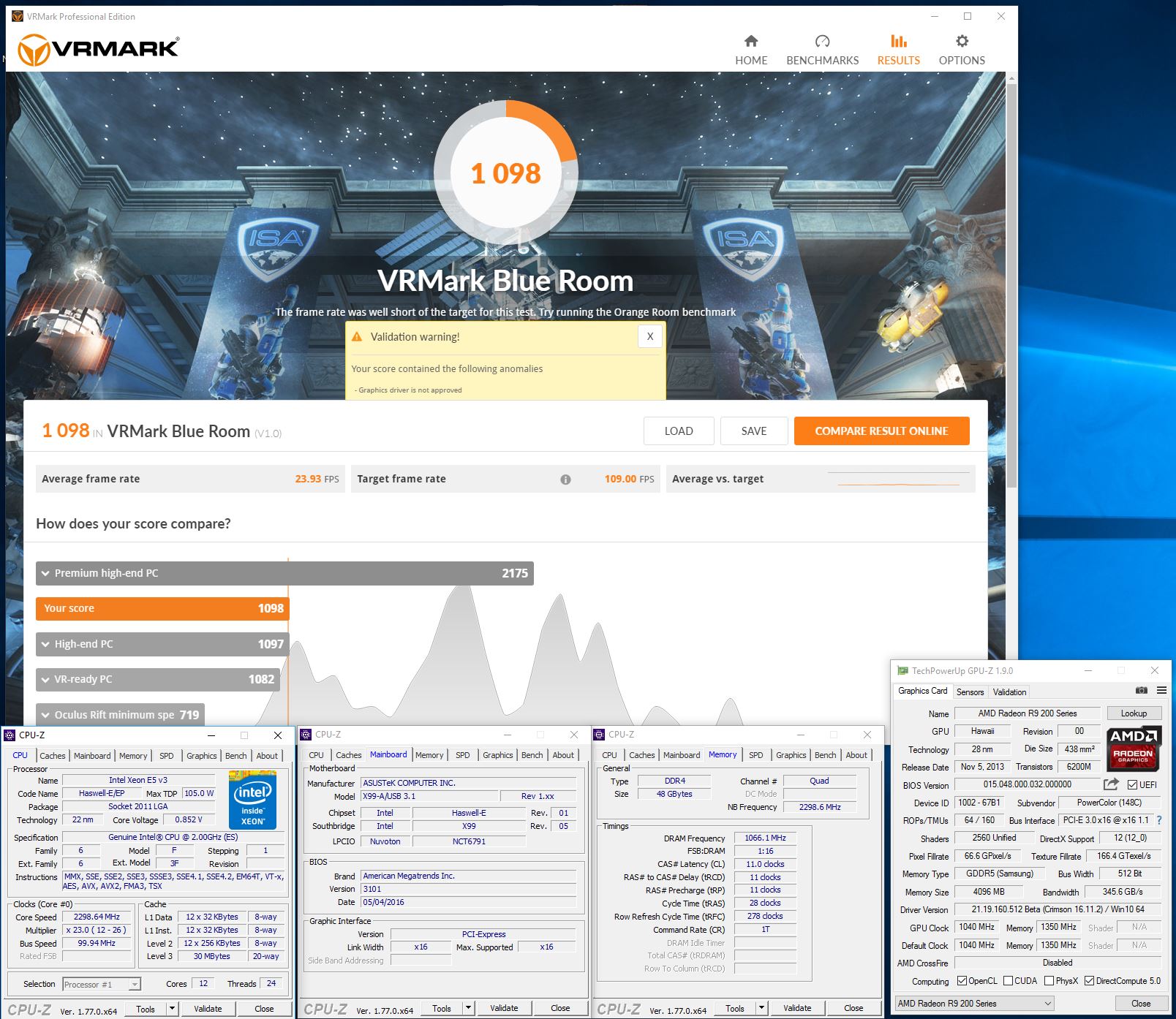
Task: Click the Core Speed 2298.64 MHz value
Action: click(97, 917)
